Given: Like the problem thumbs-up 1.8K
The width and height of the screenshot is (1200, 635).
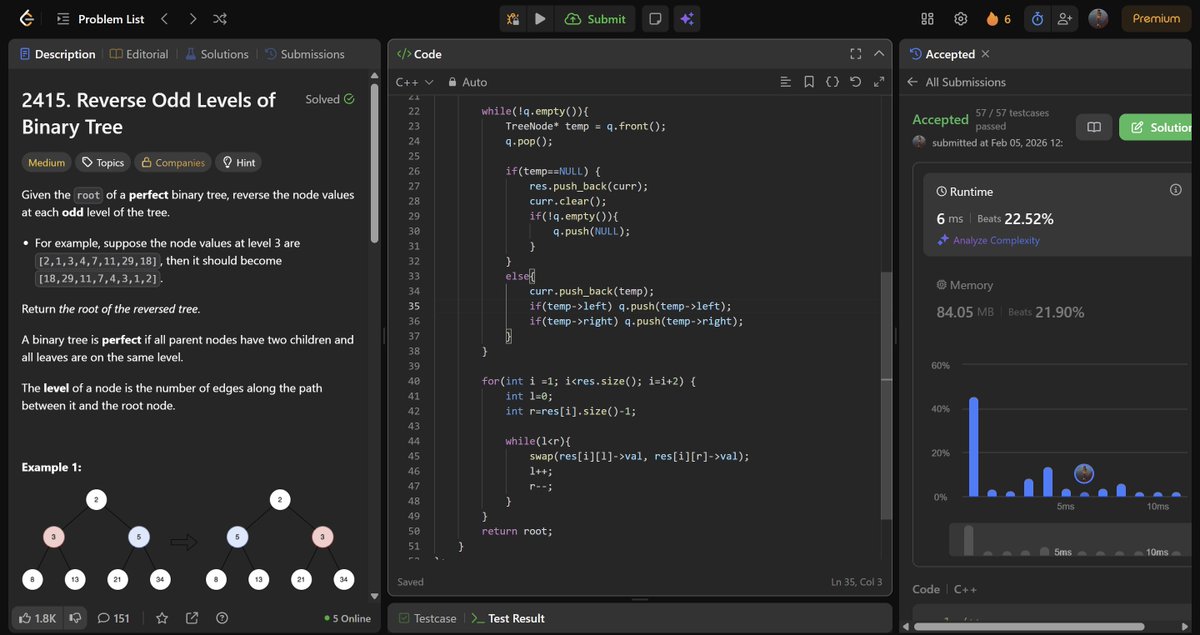Looking at the screenshot, I should coord(37,618).
